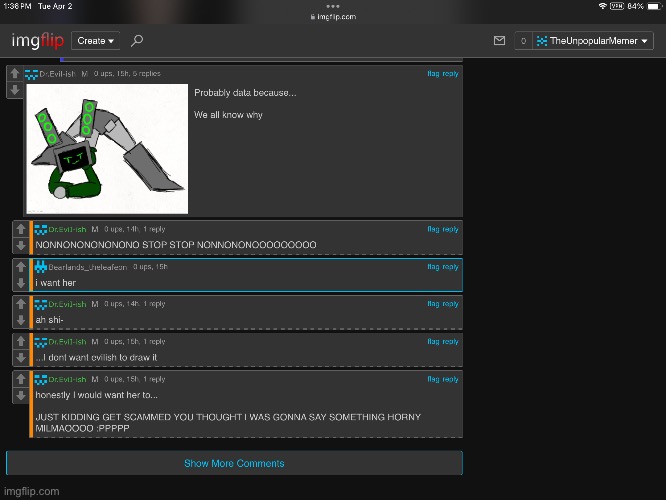Open the mail inbox envelope icon
The height and width of the screenshot is (500, 666).
(x=499, y=41)
